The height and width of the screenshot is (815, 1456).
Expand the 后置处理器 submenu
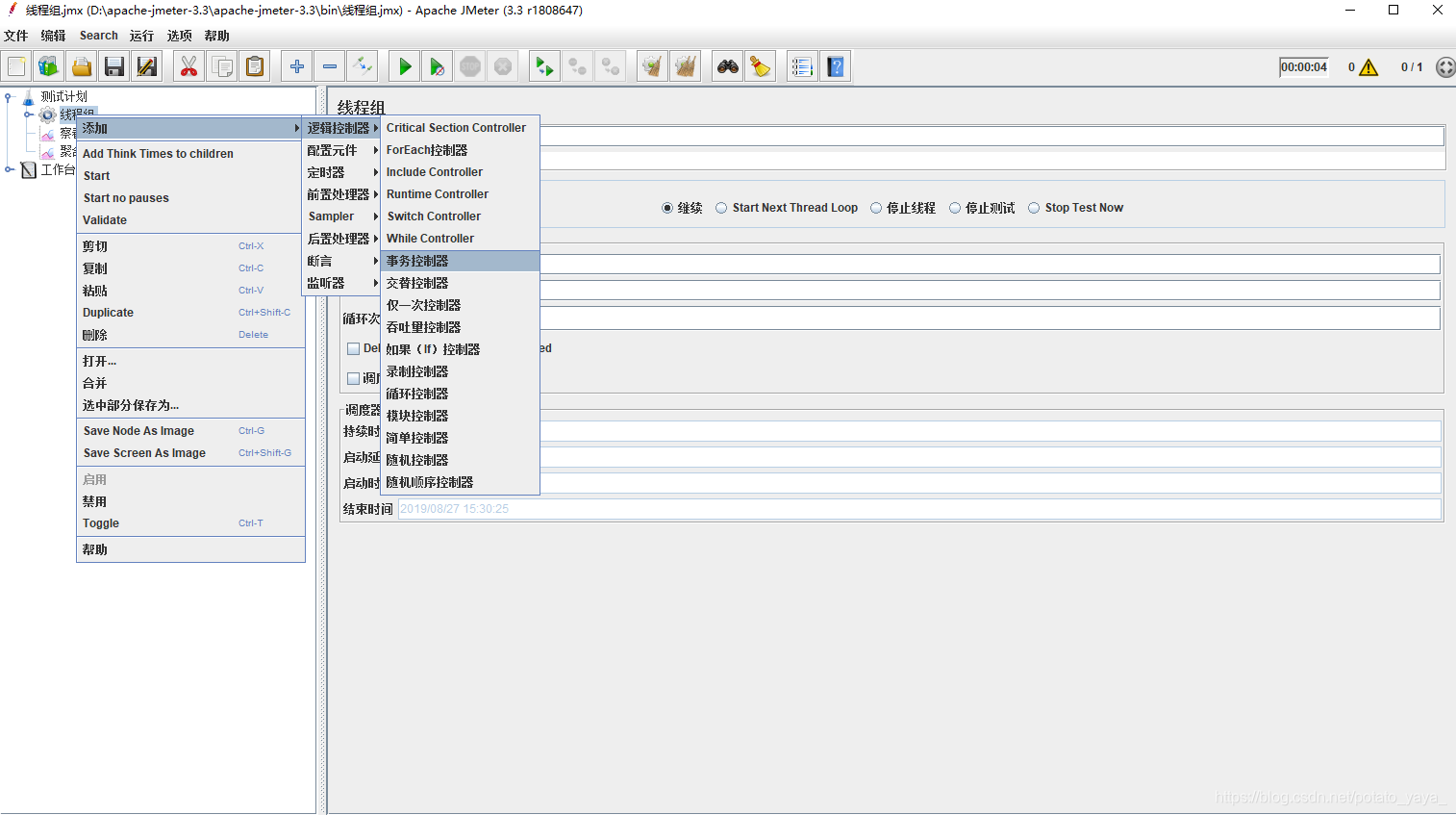pos(341,239)
